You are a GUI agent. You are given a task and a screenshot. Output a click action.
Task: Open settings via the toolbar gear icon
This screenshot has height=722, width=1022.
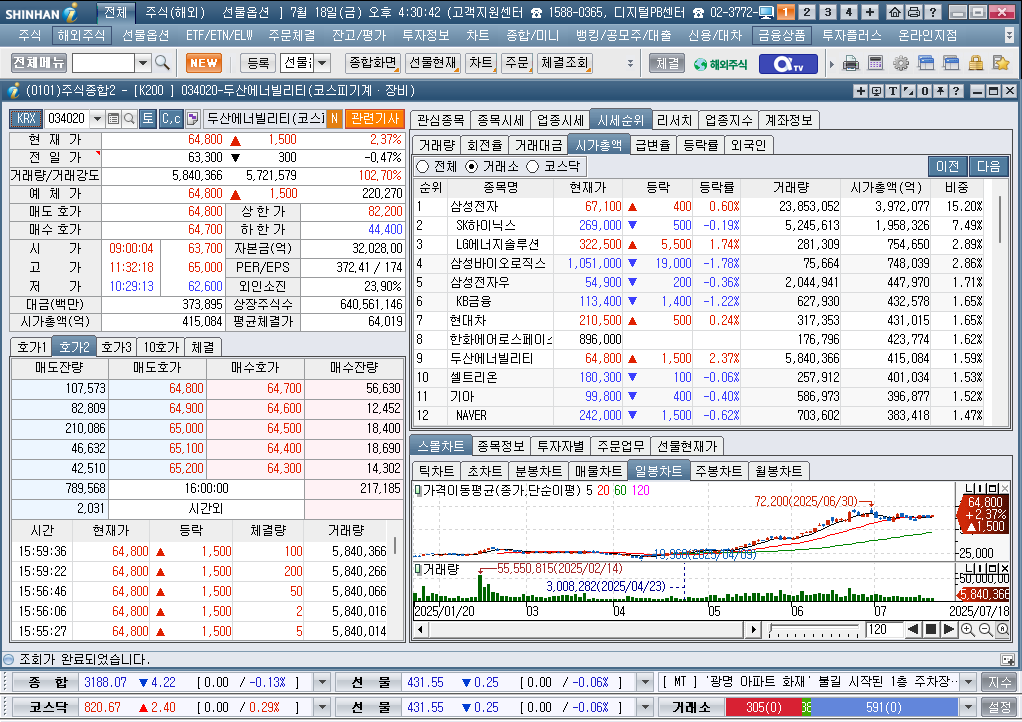pyautogui.click(x=901, y=63)
